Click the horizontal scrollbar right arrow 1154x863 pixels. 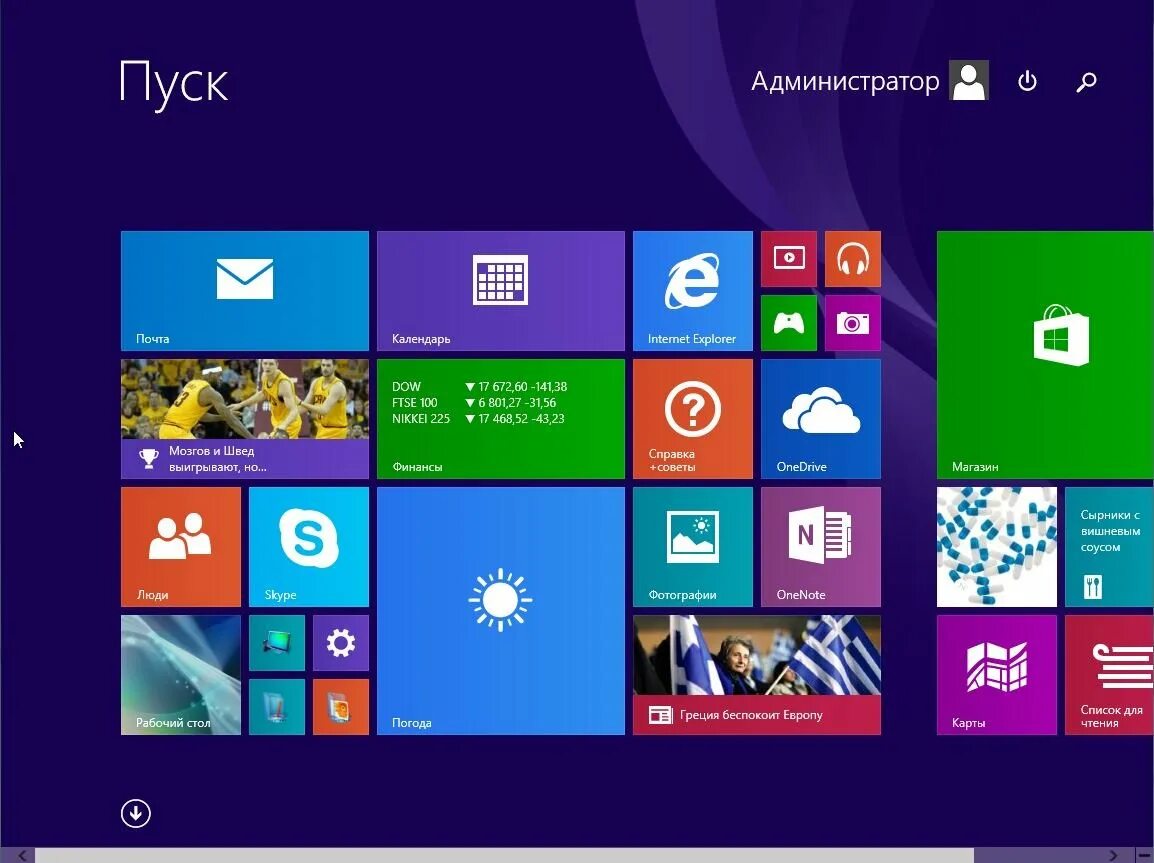(x=1113, y=855)
